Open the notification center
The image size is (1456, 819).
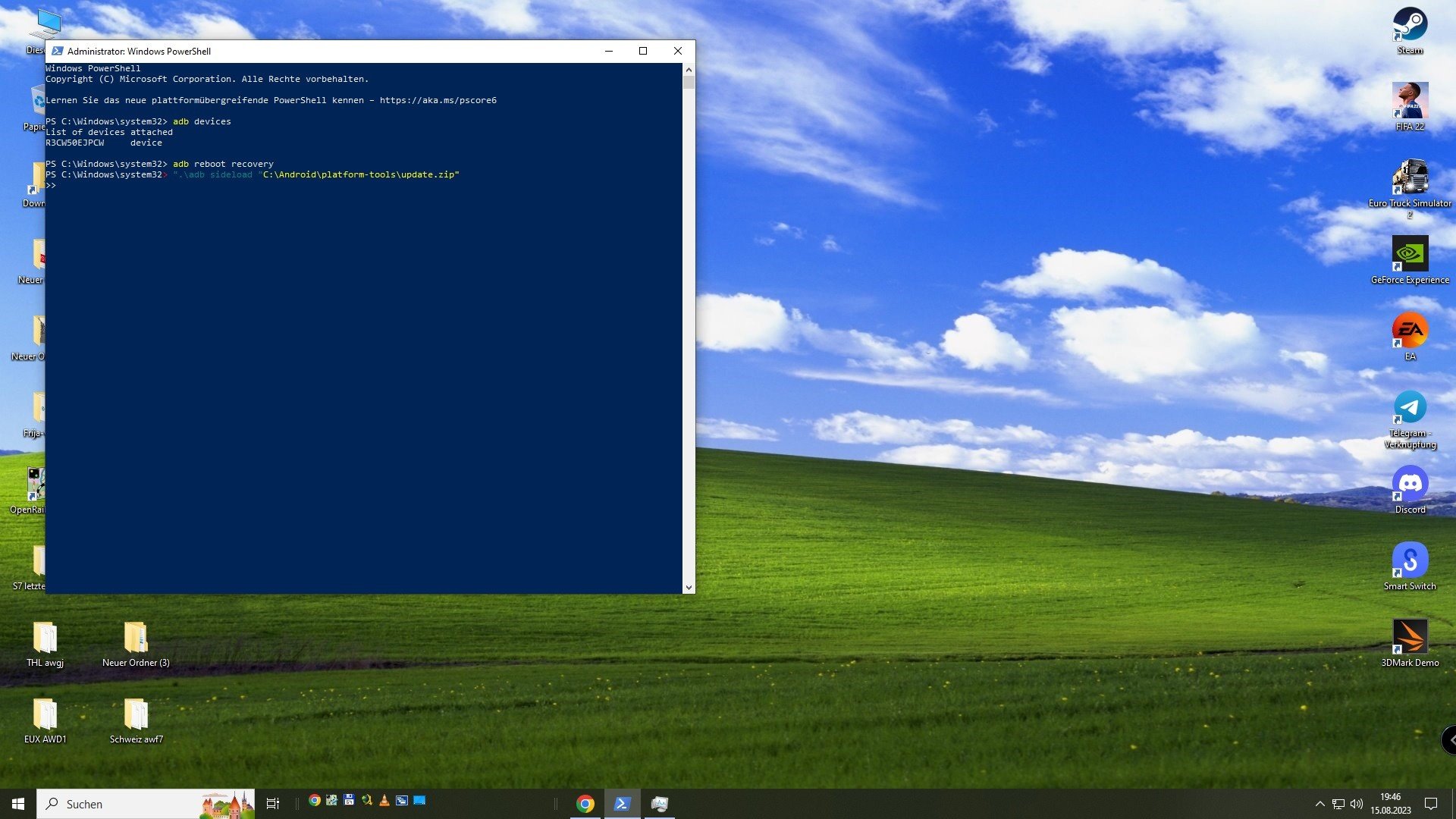point(1431,804)
